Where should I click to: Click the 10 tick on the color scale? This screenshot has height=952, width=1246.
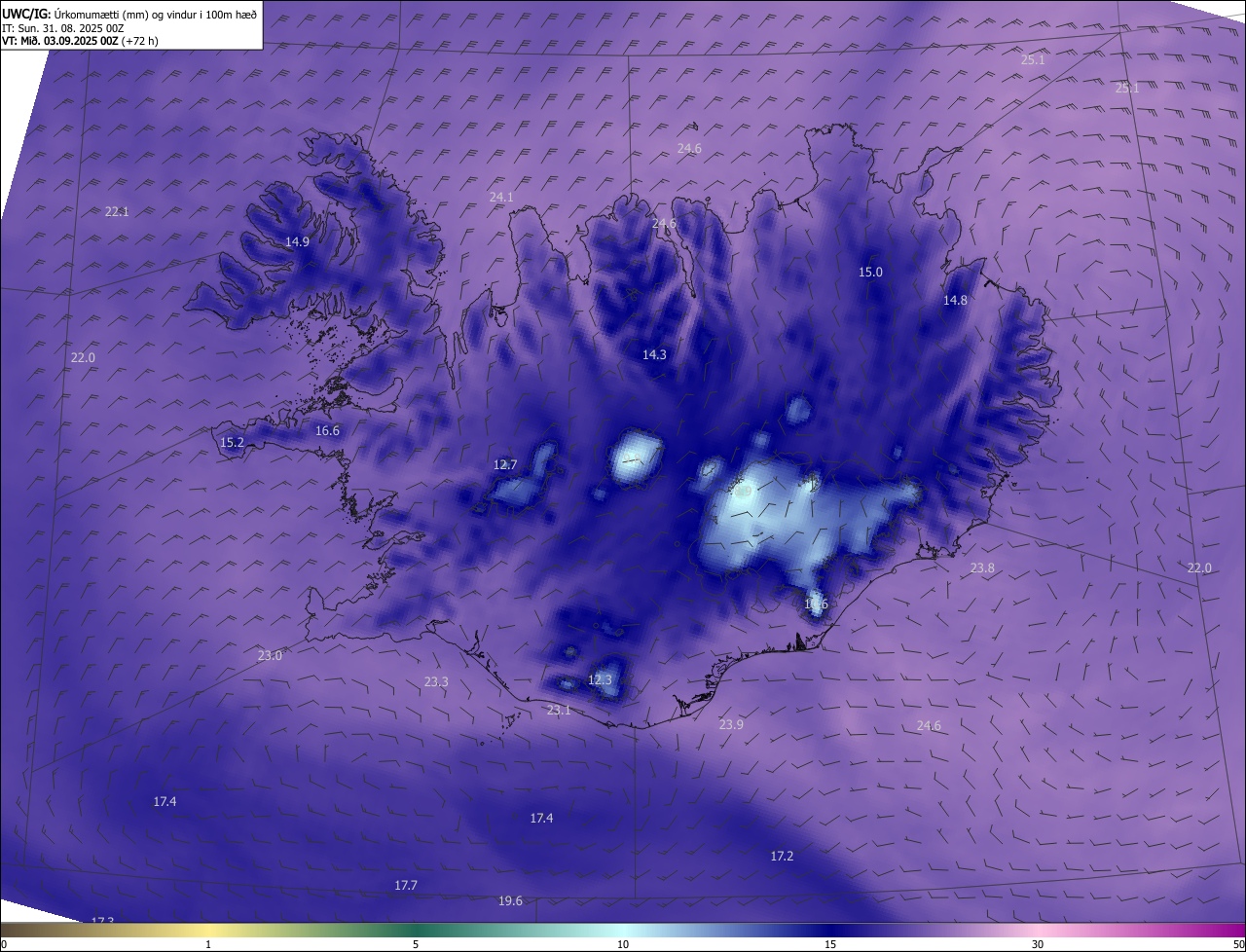click(x=623, y=944)
